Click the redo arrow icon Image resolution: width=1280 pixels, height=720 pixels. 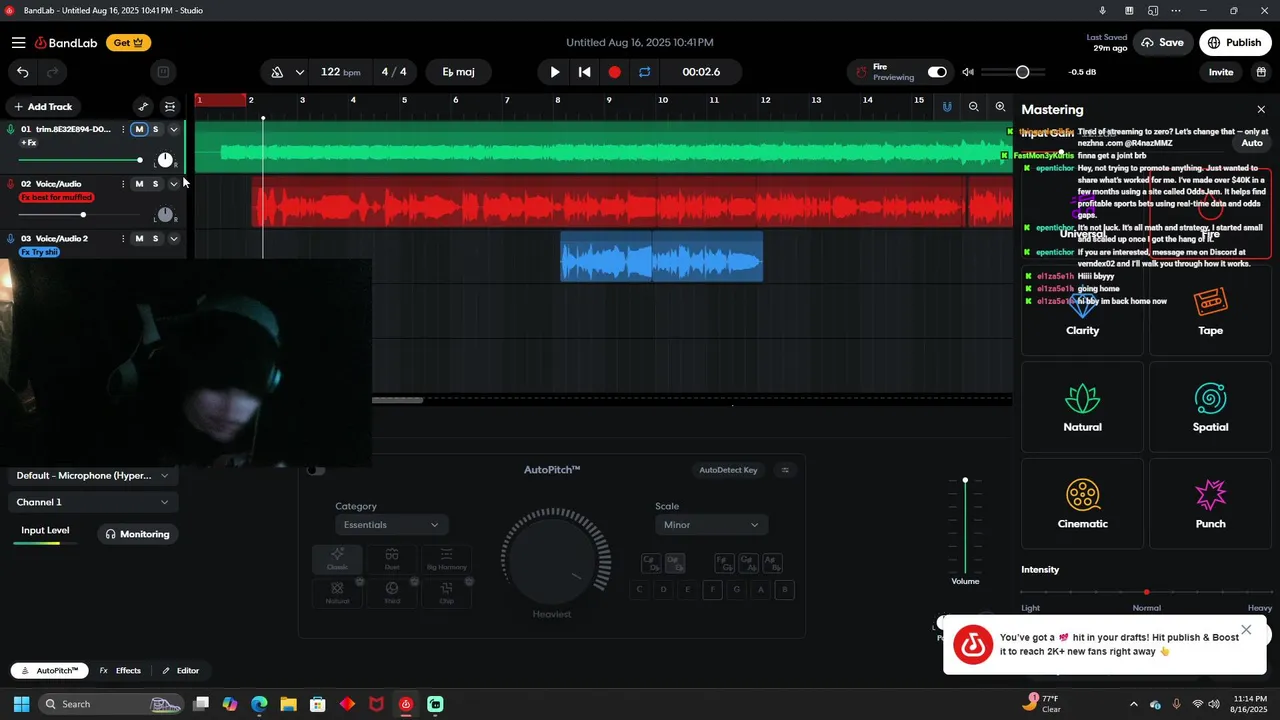[x=52, y=72]
